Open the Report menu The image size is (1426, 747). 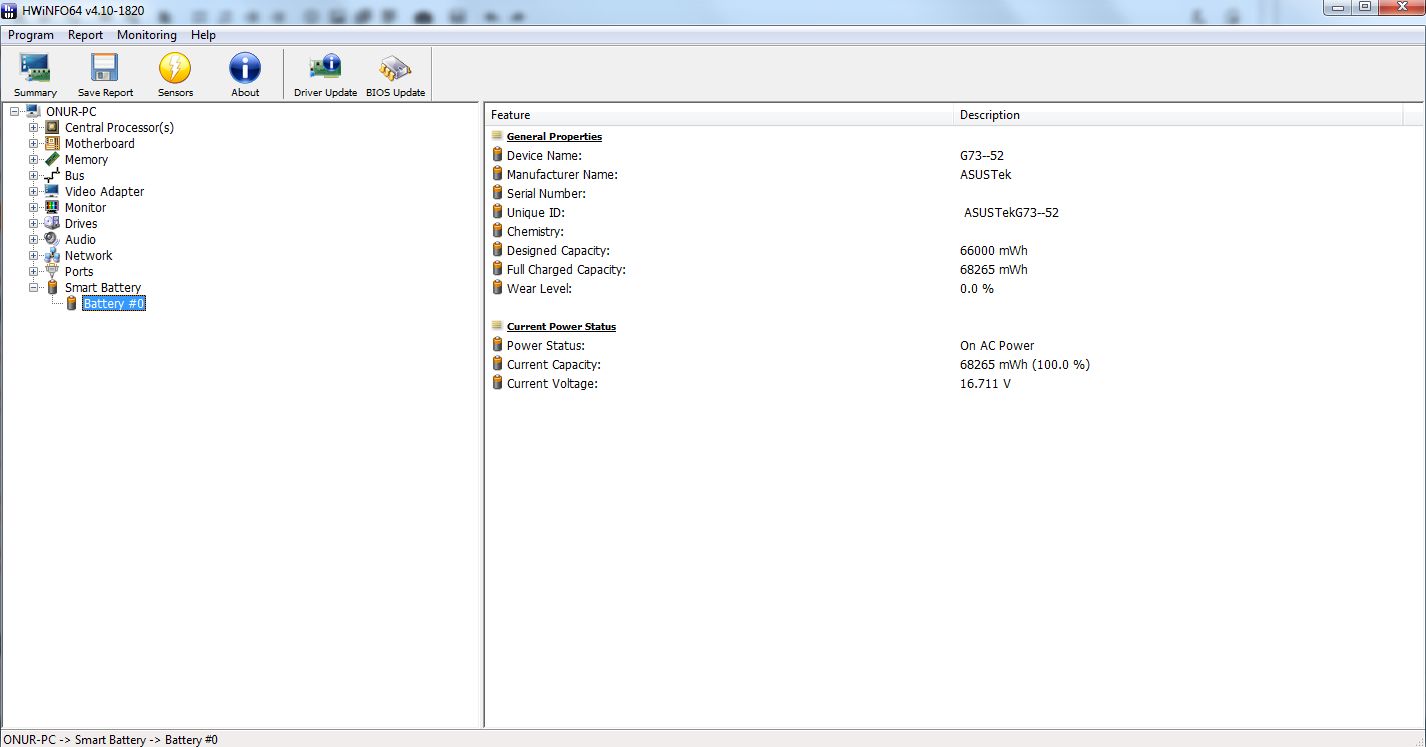tap(86, 35)
